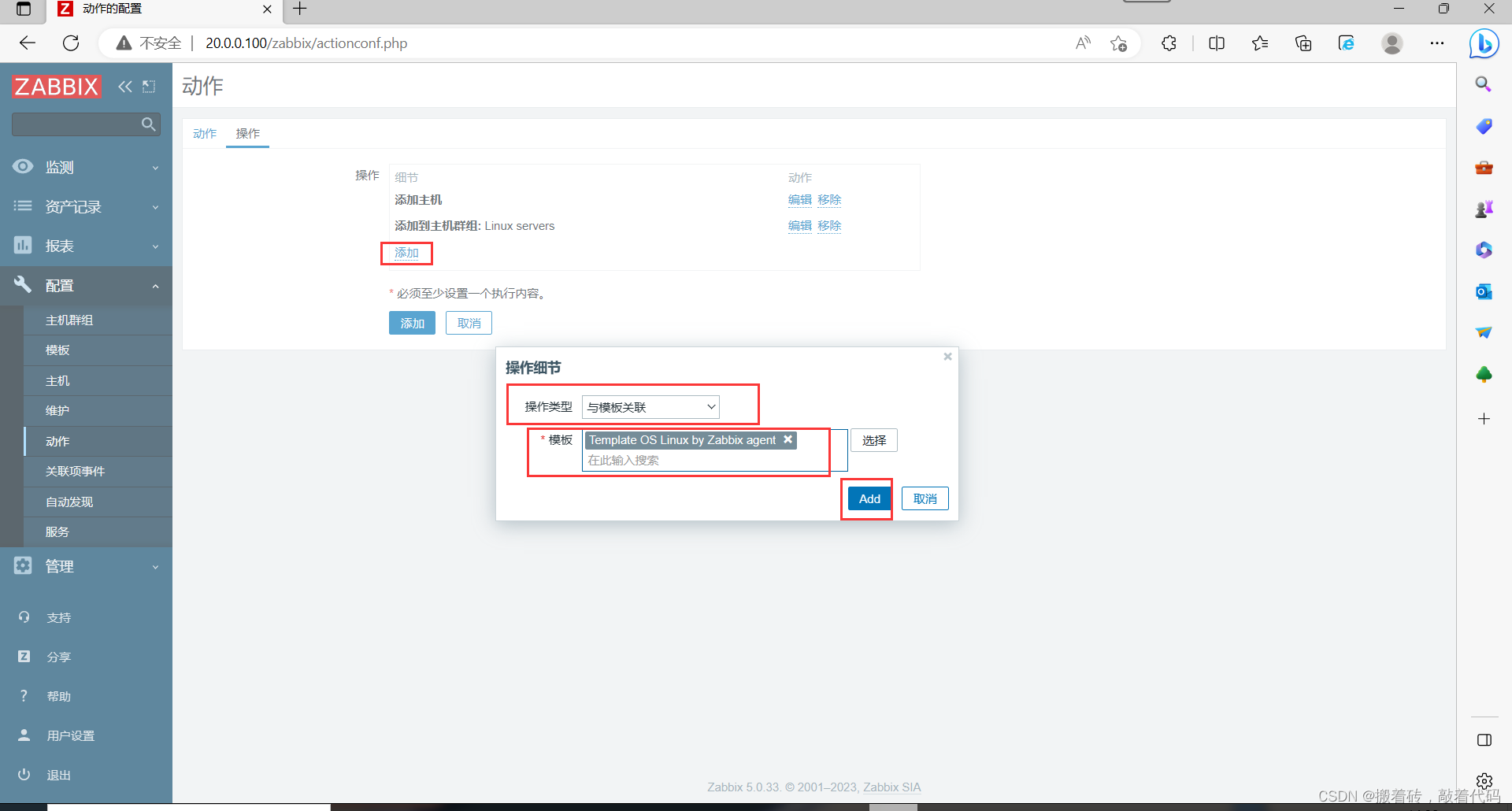The width and height of the screenshot is (1512, 811).
Task: Open 服务 services page
Action: [x=57, y=531]
